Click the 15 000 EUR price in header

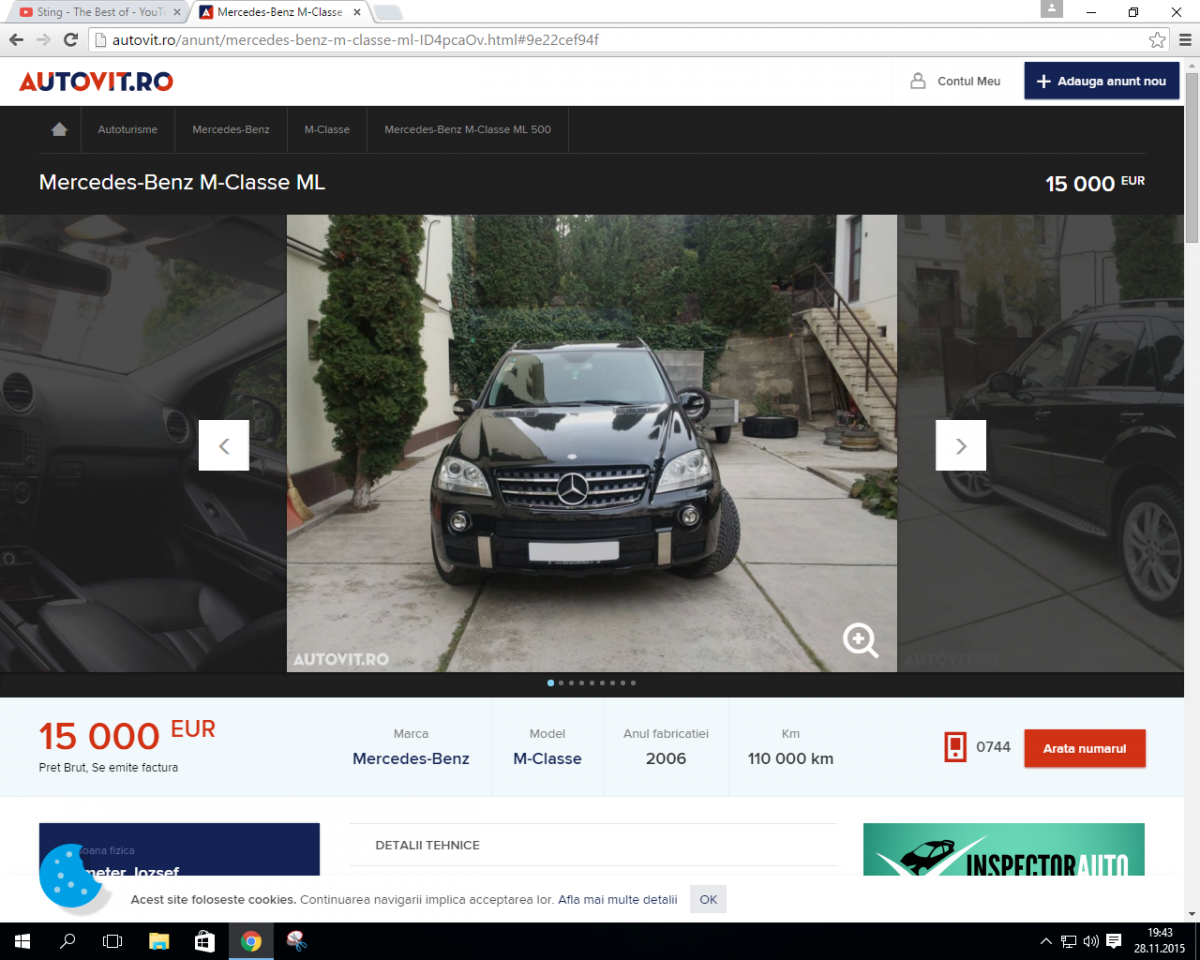pyautogui.click(x=1095, y=184)
